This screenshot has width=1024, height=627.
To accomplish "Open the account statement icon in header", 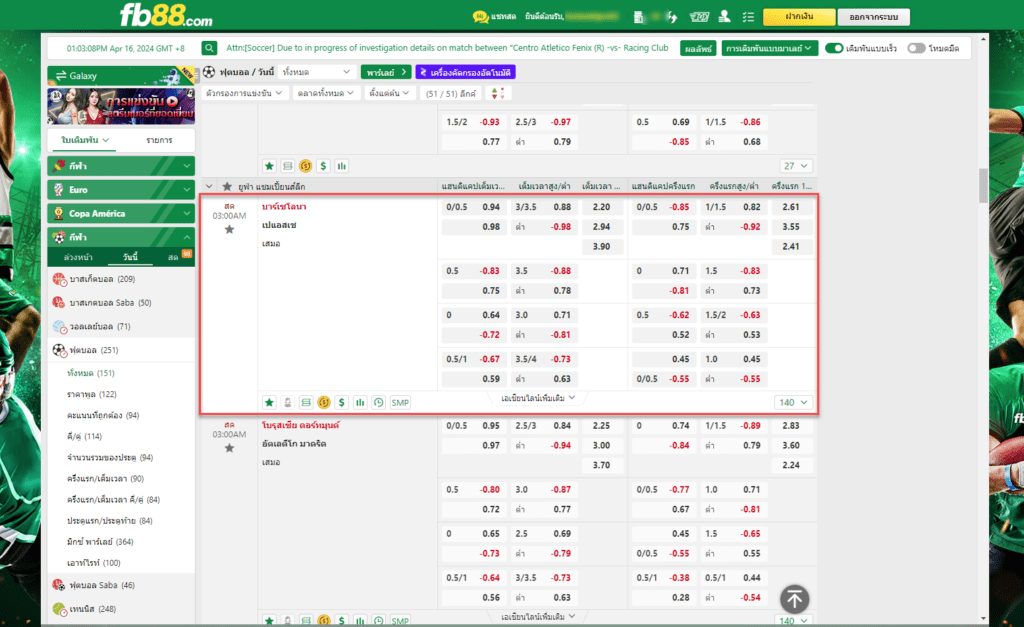I will click(x=639, y=17).
